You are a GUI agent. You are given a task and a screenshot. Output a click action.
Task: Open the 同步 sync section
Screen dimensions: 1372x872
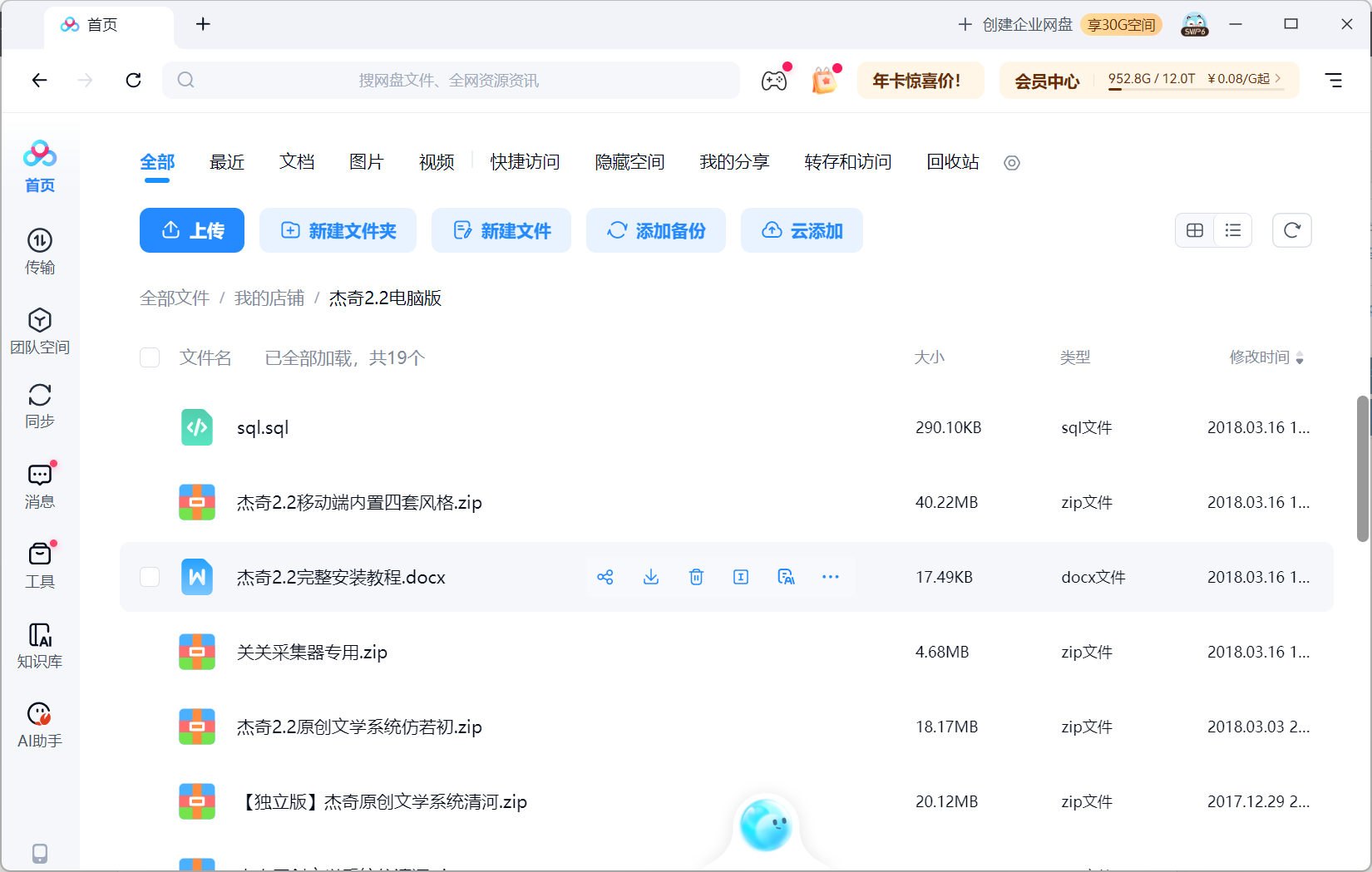pos(40,406)
